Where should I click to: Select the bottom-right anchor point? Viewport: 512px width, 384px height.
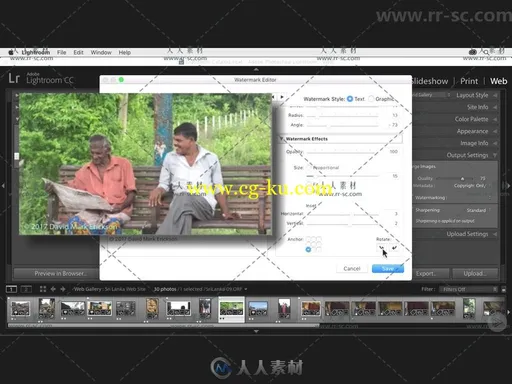[x=319, y=250]
